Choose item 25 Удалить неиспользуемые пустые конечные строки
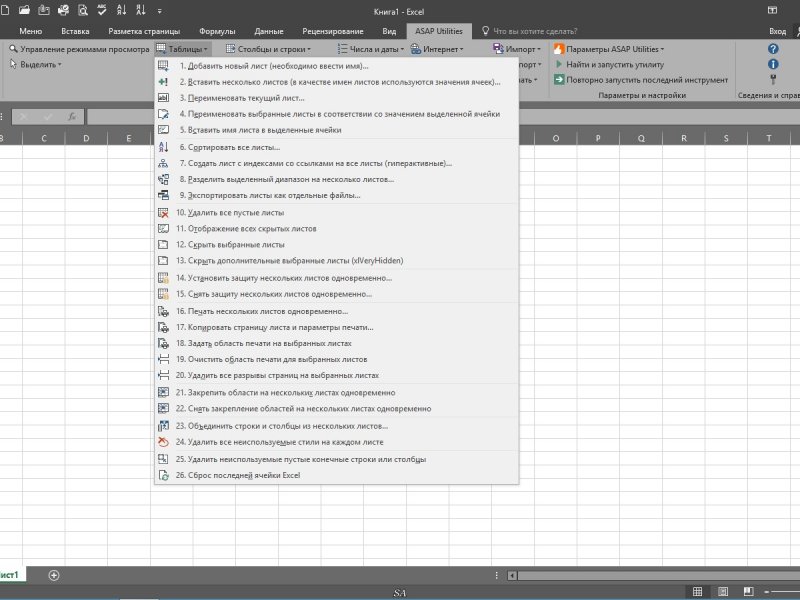This screenshot has height=600, width=800. click(337, 459)
